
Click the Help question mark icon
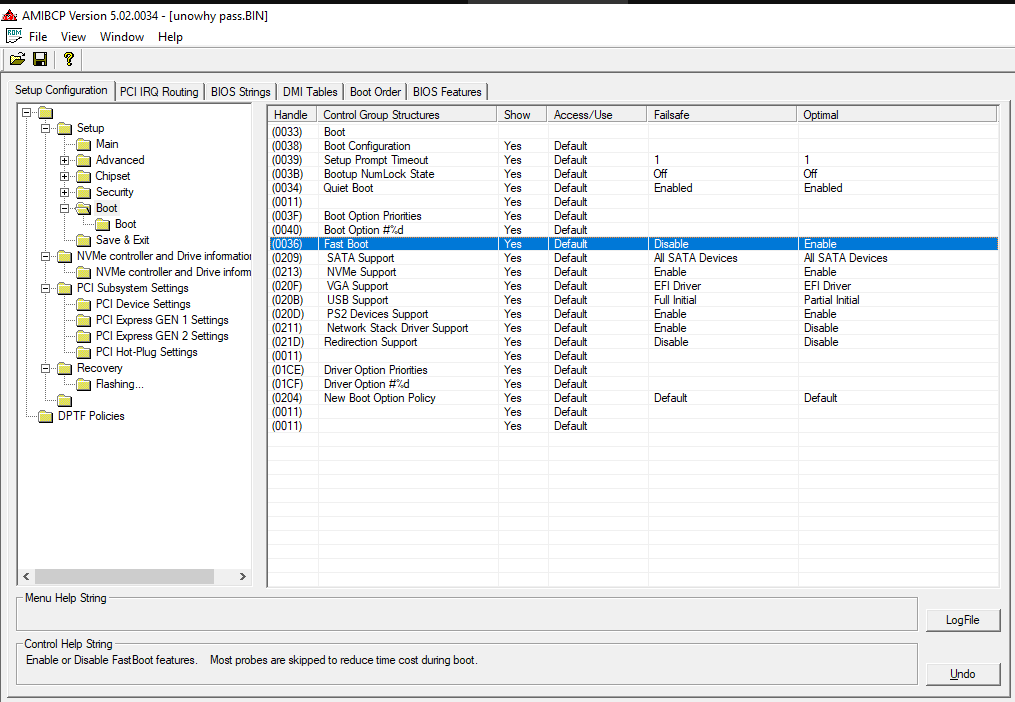click(x=68, y=60)
